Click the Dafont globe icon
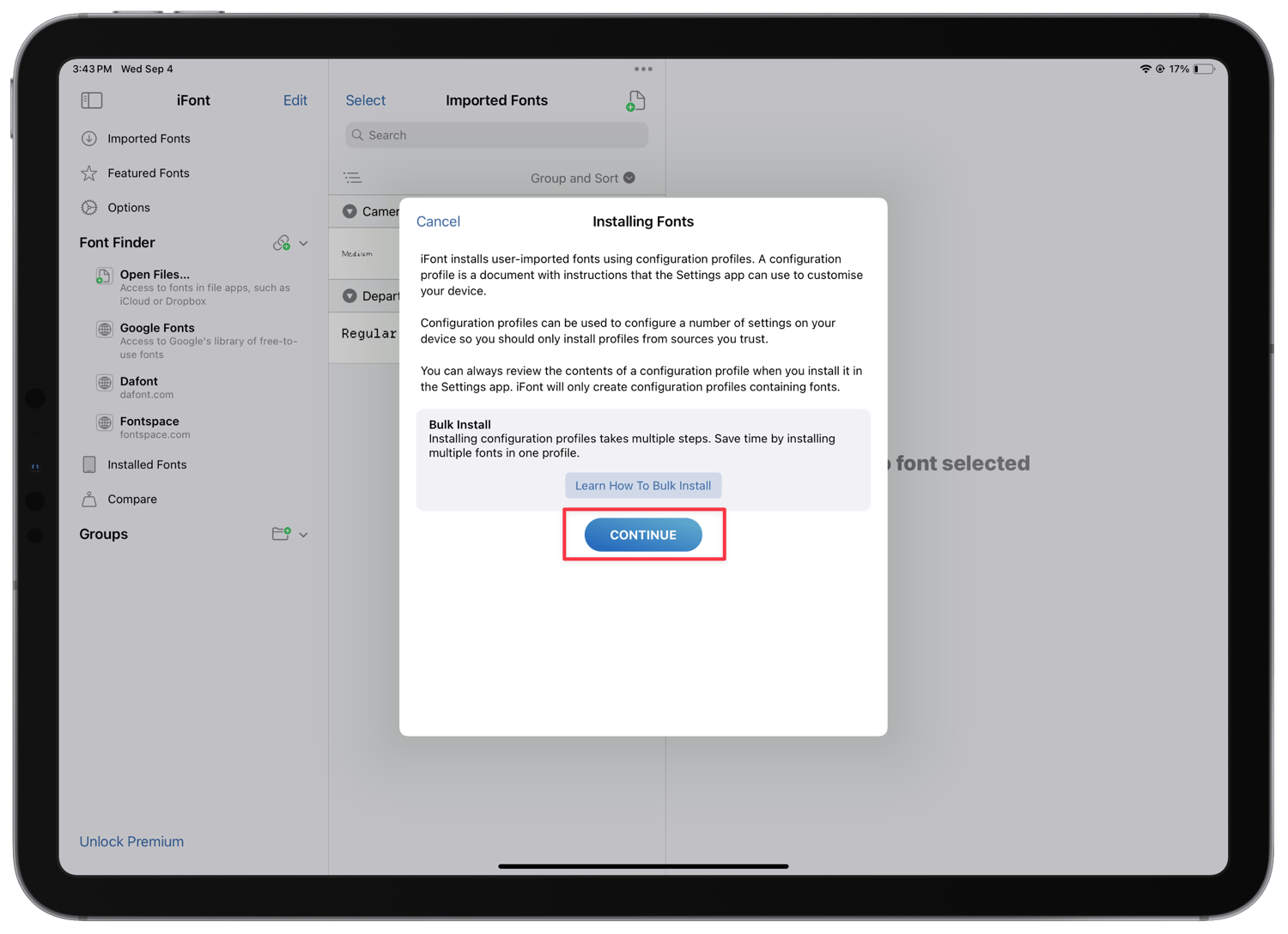The image size is (1288, 934). pyautogui.click(x=104, y=383)
